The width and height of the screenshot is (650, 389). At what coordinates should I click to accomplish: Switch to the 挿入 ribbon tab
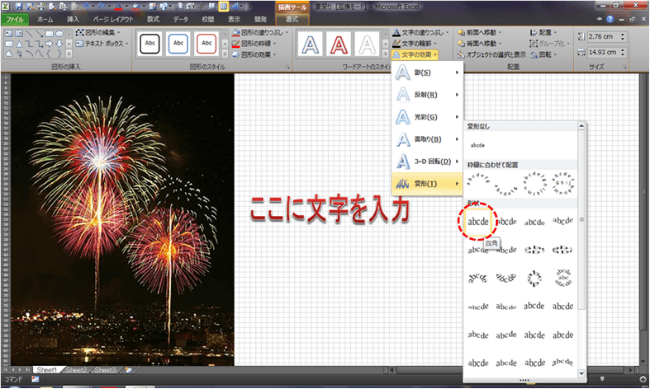pyautogui.click(x=73, y=19)
